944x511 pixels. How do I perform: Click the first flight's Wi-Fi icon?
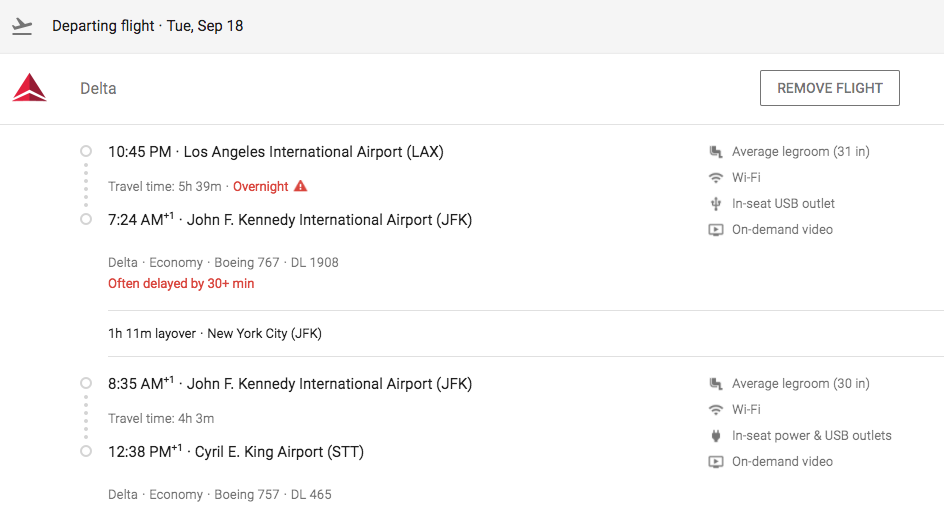716,178
